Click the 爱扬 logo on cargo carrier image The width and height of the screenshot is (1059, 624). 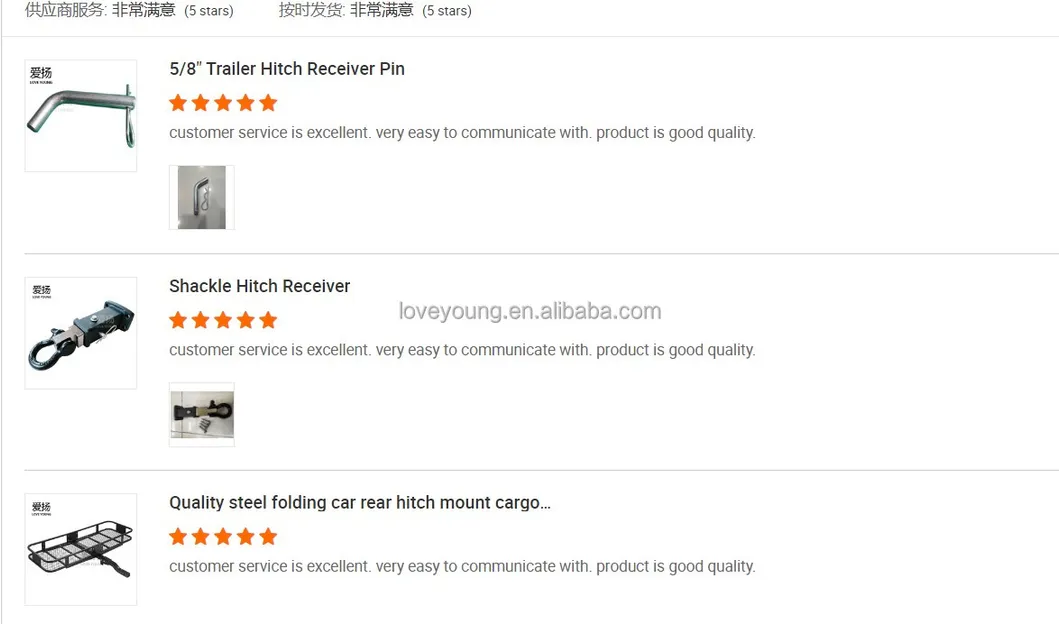point(41,509)
